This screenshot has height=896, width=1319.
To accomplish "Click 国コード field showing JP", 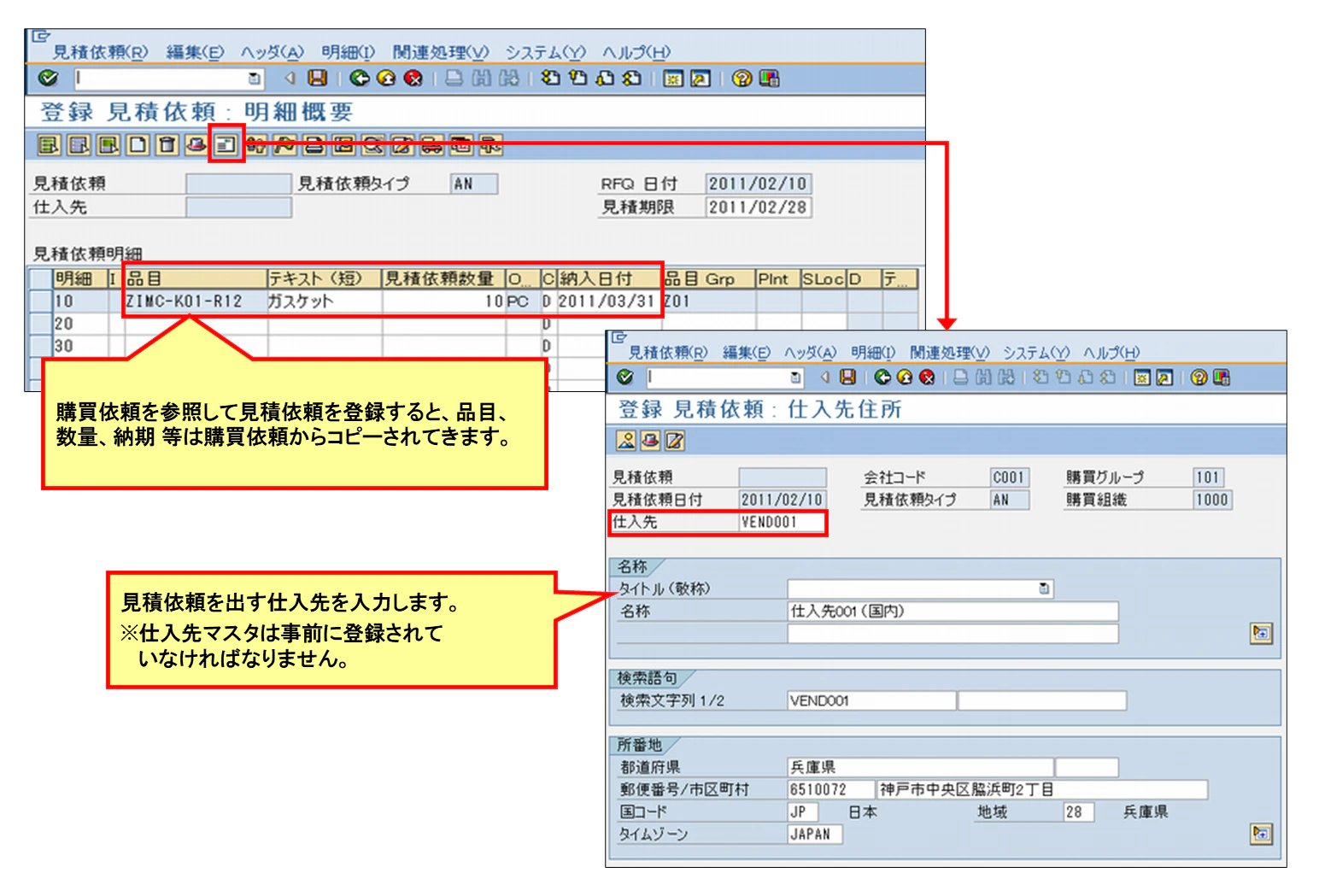I will tap(802, 811).
